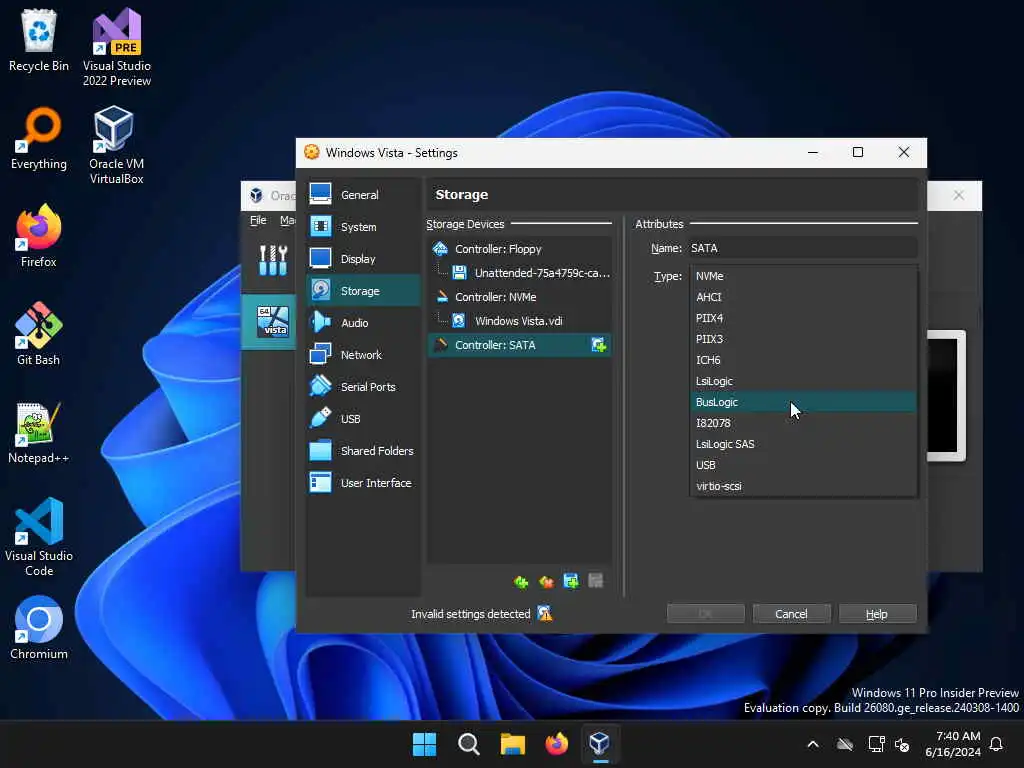Click Cancel button in Settings dialog
This screenshot has height=768, width=1024.
(791, 614)
